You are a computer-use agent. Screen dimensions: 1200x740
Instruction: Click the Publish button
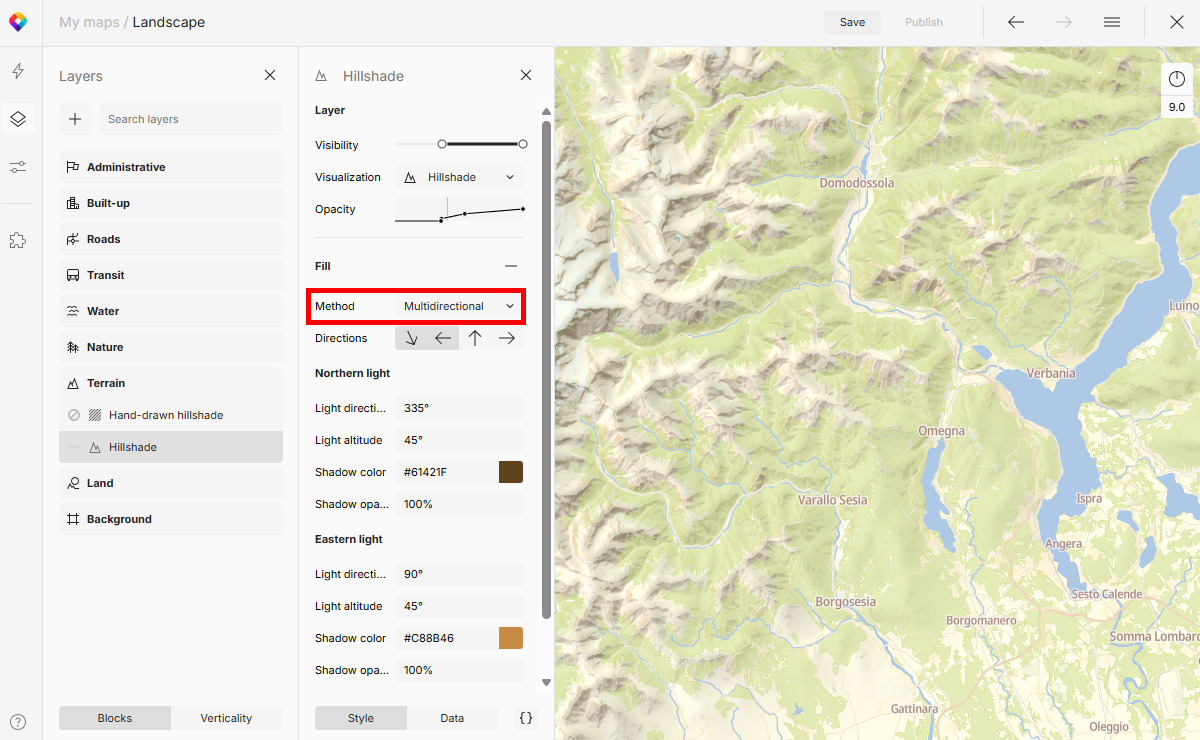(x=923, y=21)
